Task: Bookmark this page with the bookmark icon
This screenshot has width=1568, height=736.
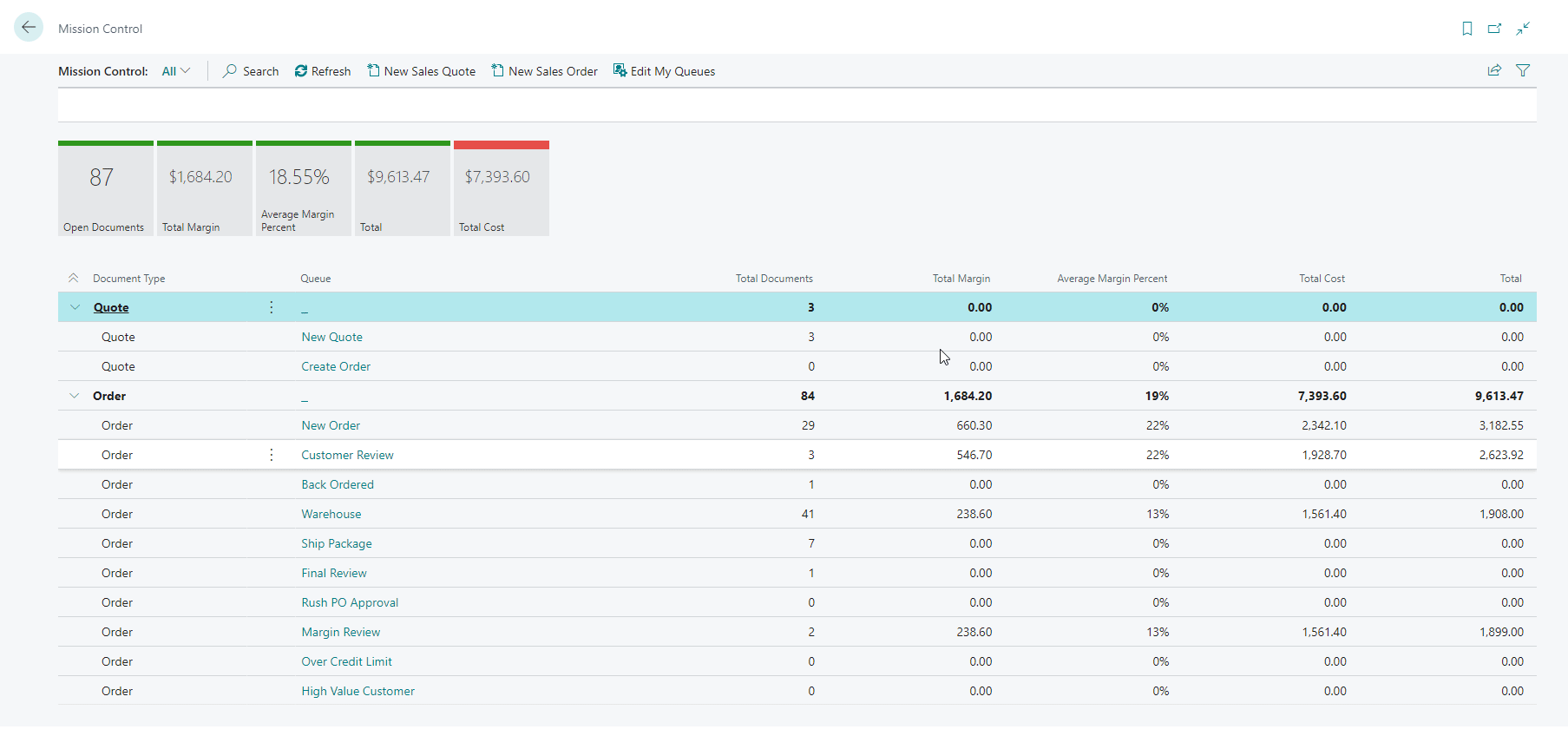Action: coord(1467,29)
